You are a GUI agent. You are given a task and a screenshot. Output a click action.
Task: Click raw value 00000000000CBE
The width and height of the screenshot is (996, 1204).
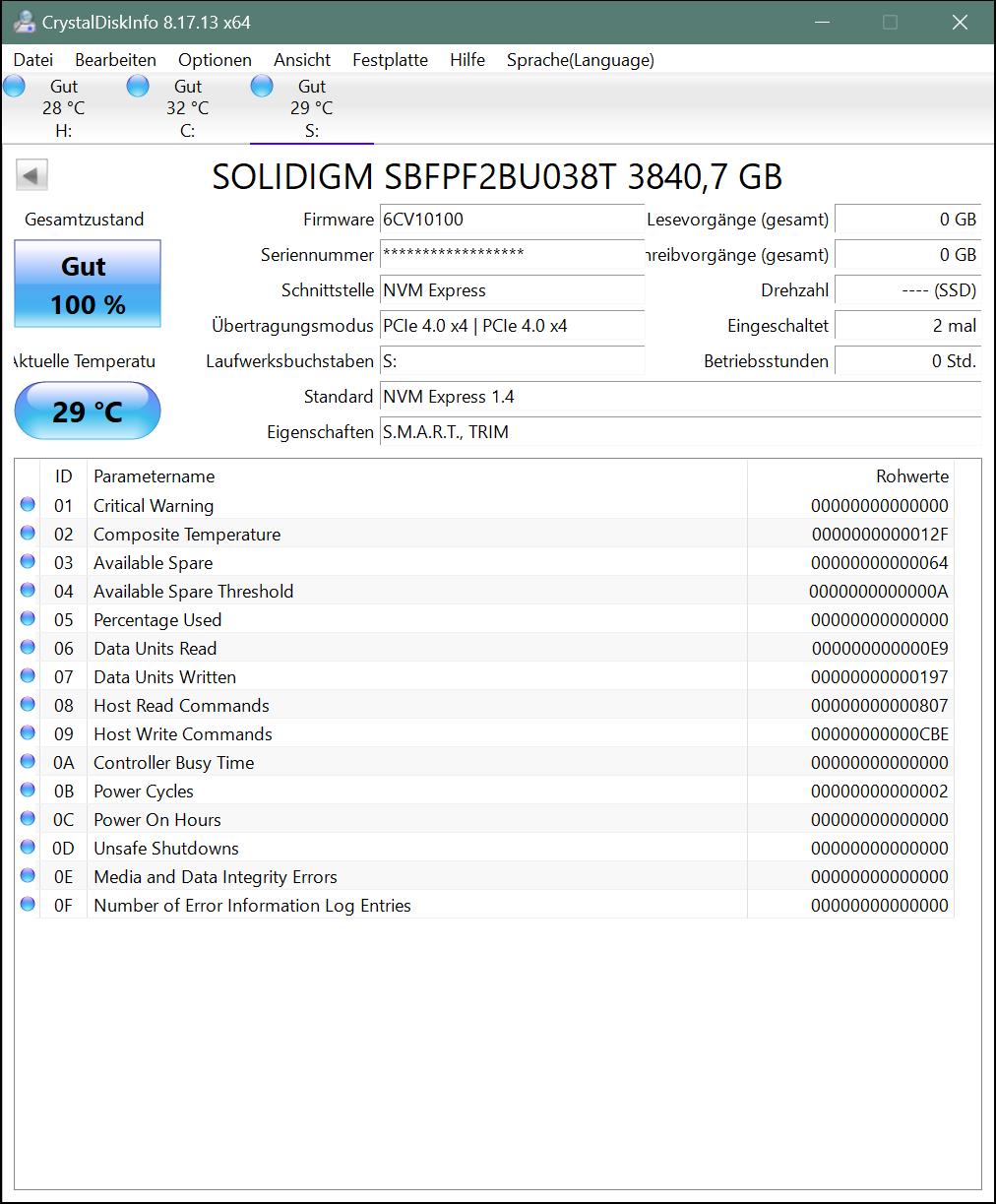[880, 734]
